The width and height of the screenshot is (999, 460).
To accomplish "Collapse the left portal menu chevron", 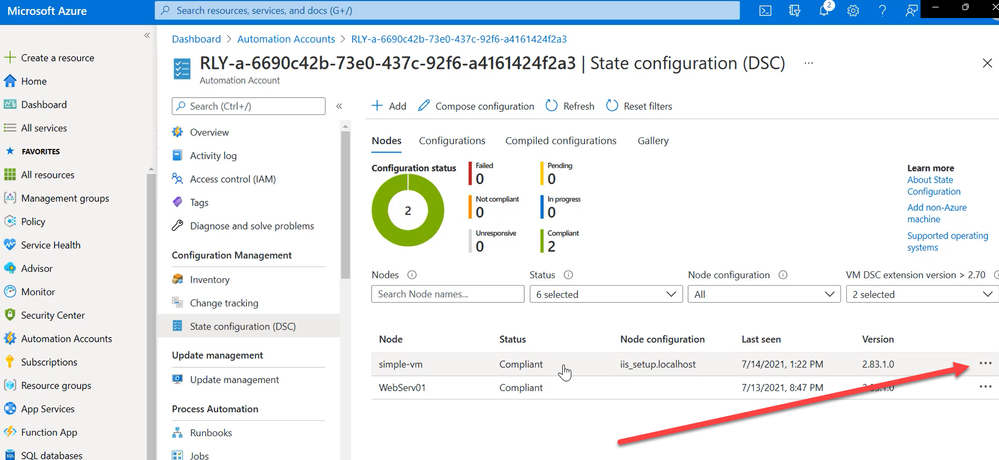I will (x=147, y=35).
